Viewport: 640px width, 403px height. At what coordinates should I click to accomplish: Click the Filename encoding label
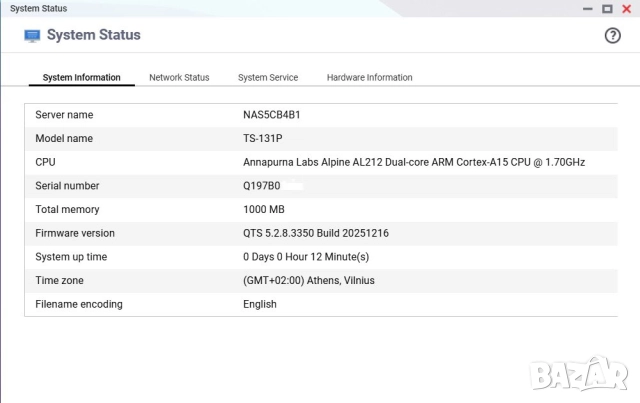79,304
